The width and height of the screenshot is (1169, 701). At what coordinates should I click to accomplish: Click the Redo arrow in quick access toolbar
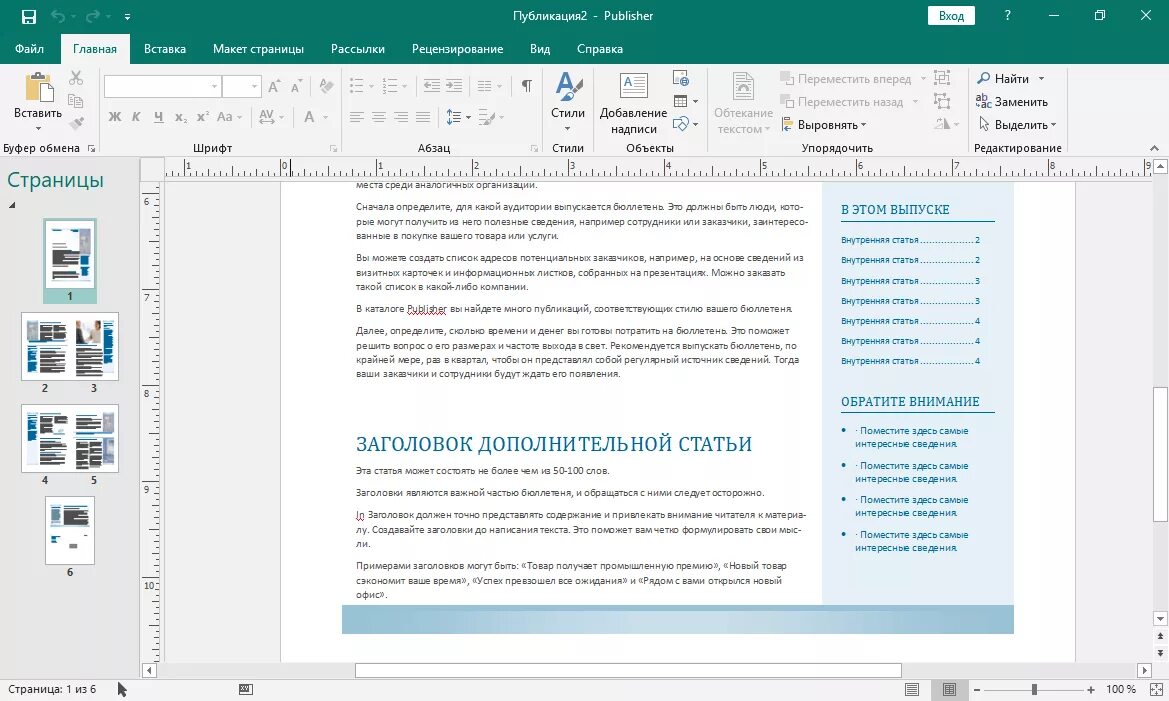click(92, 16)
